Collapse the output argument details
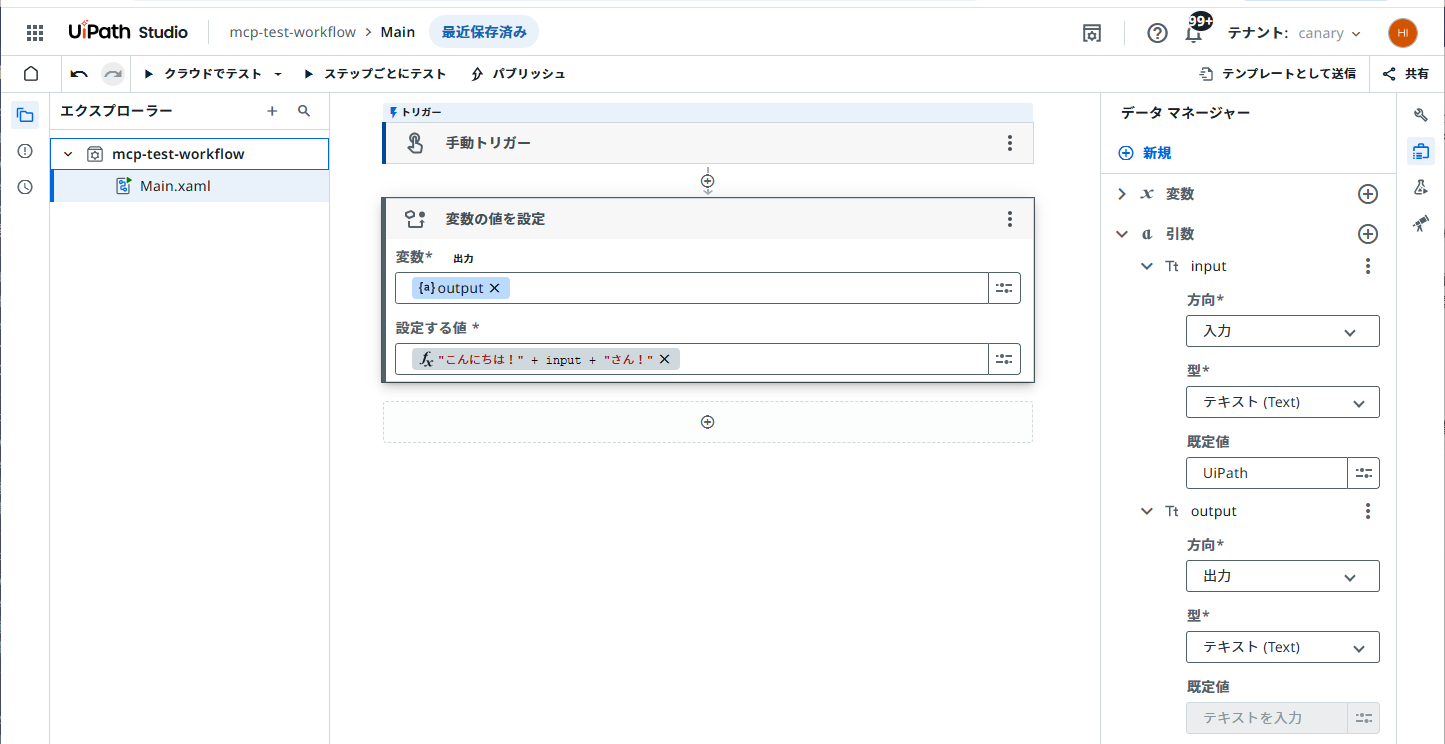This screenshot has width=1445, height=744. coord(1147,511)
